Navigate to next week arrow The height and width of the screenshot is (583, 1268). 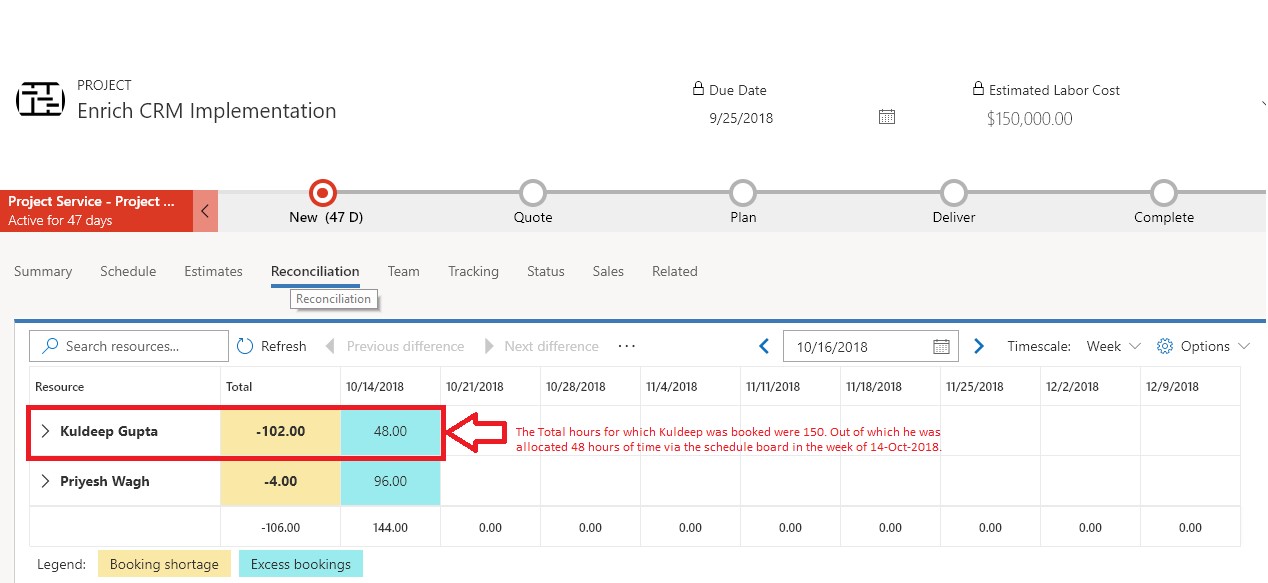[x=979, y=346]
